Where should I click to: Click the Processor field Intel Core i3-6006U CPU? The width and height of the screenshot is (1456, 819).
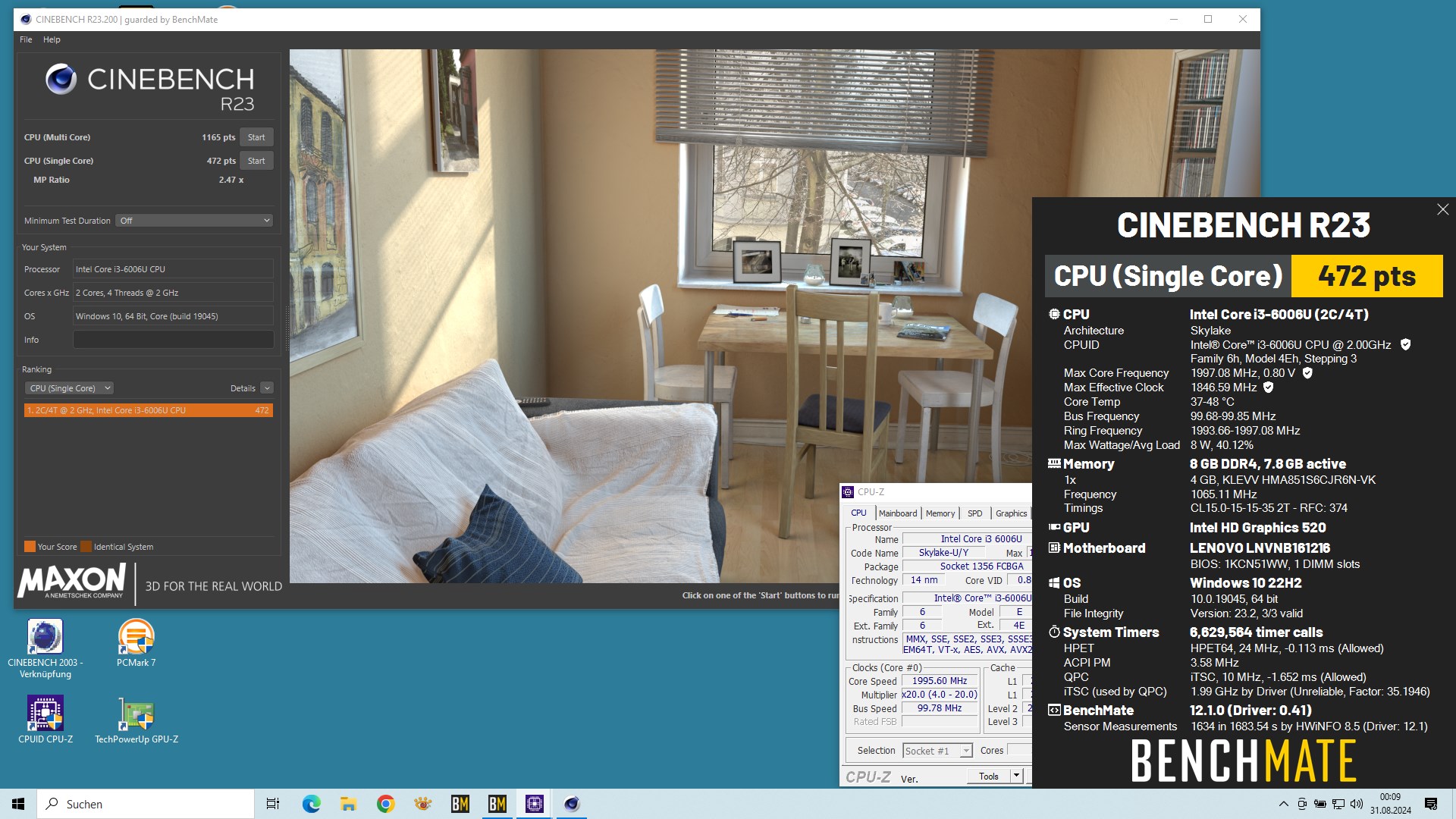click(x=173, y=269)
